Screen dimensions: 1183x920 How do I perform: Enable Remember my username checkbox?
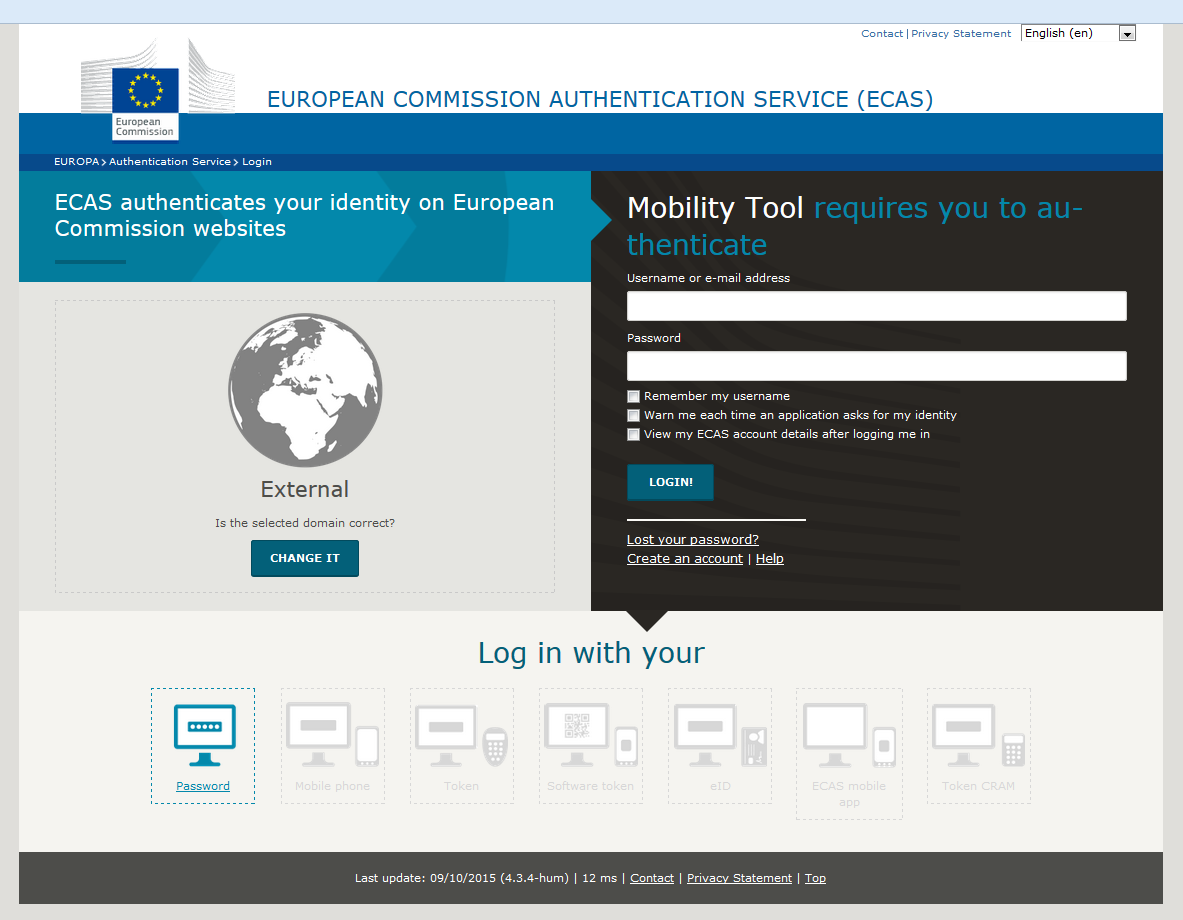pos(634,396)
